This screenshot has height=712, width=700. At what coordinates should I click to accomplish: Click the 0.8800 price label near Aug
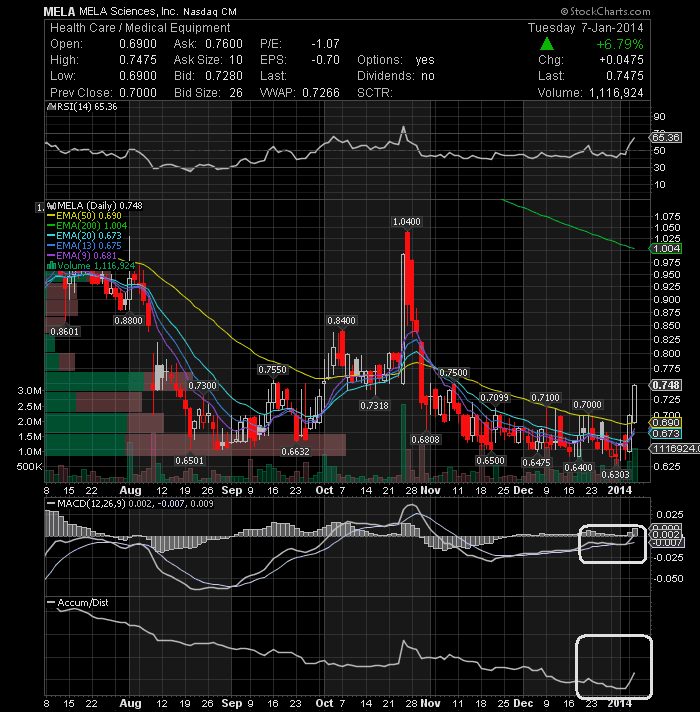pyautogui.click(x=128, y=321)
